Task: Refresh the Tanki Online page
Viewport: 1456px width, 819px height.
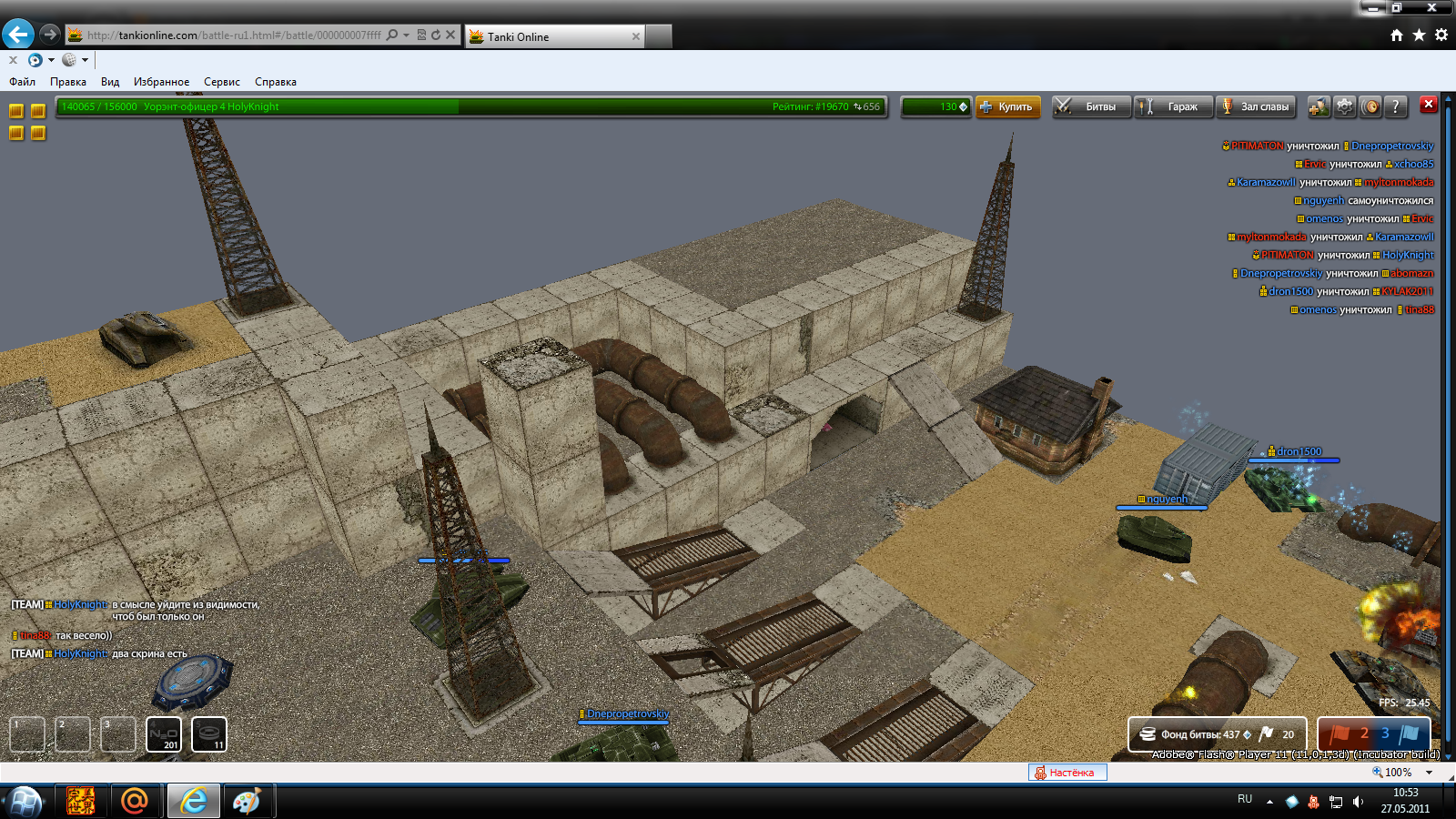Action: pos(436,35)
